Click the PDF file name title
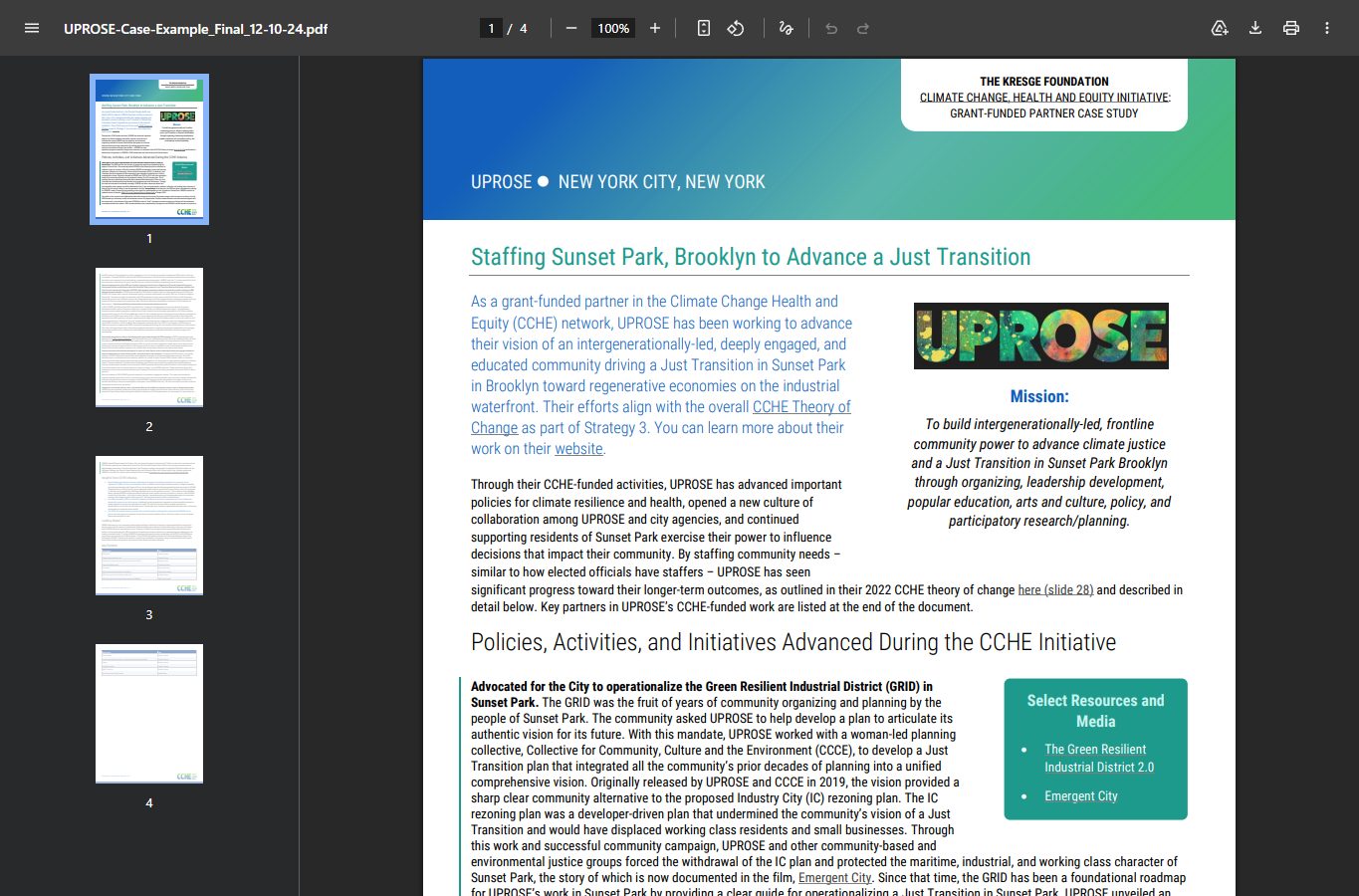 click(195, 29)
